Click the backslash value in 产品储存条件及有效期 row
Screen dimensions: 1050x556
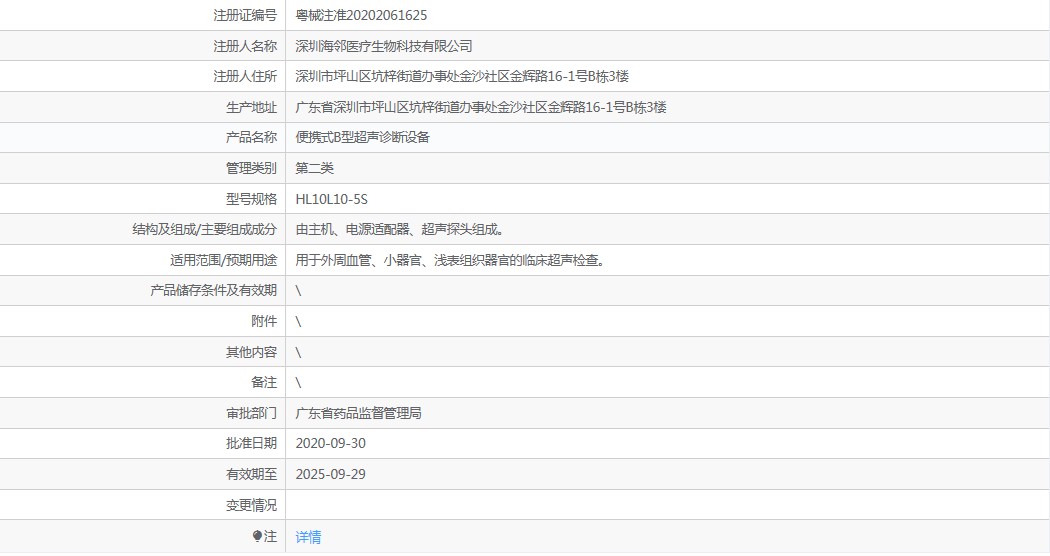pos(298,291)
